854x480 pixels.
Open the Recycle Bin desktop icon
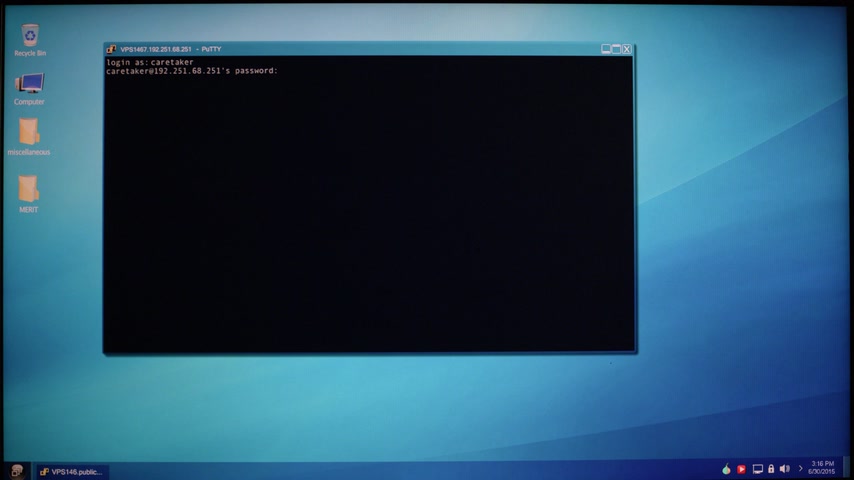[30, 36]
